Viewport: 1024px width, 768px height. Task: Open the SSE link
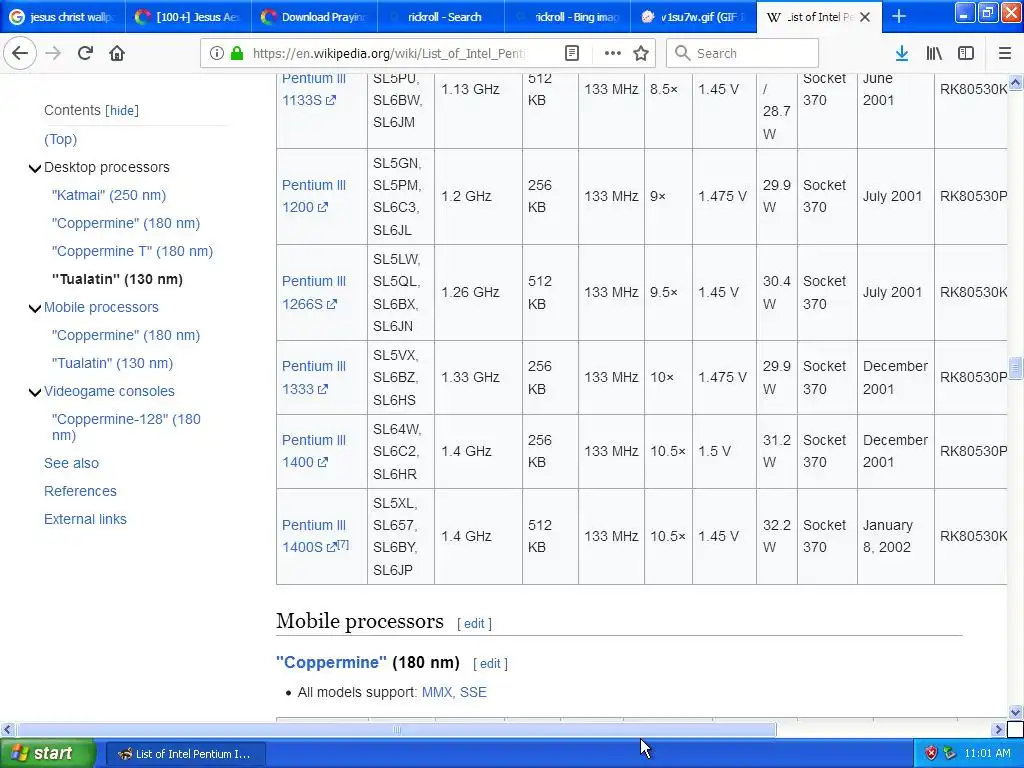(473, 692)
